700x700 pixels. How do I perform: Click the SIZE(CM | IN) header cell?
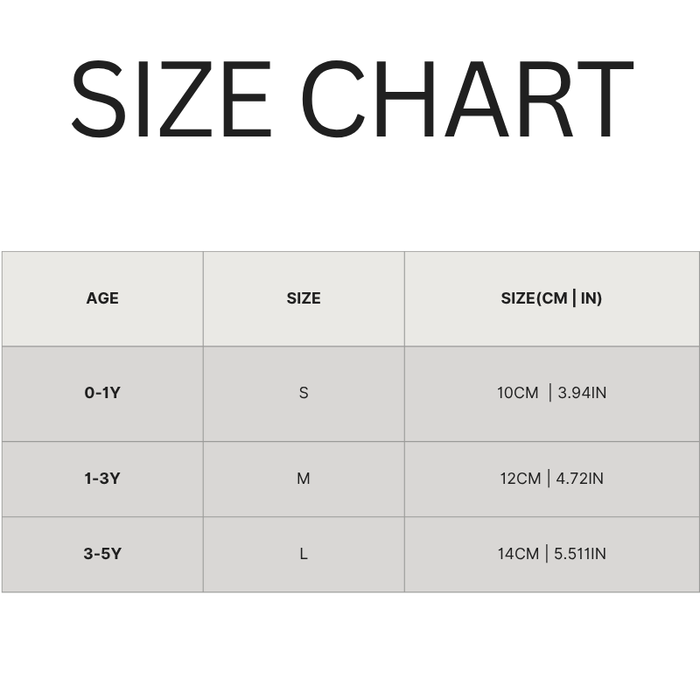(551, 298)
